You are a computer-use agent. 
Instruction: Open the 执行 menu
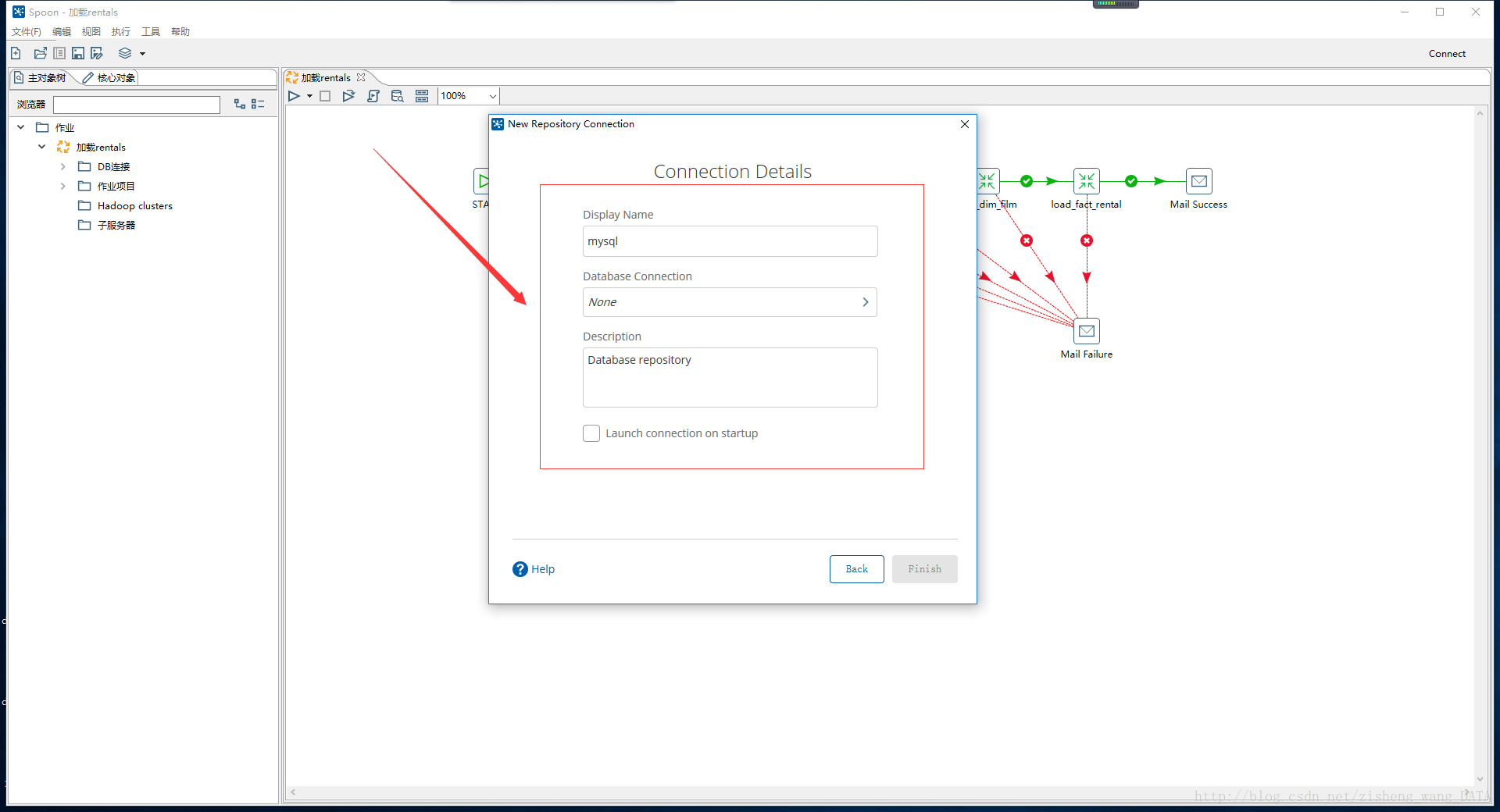[121, 31]
